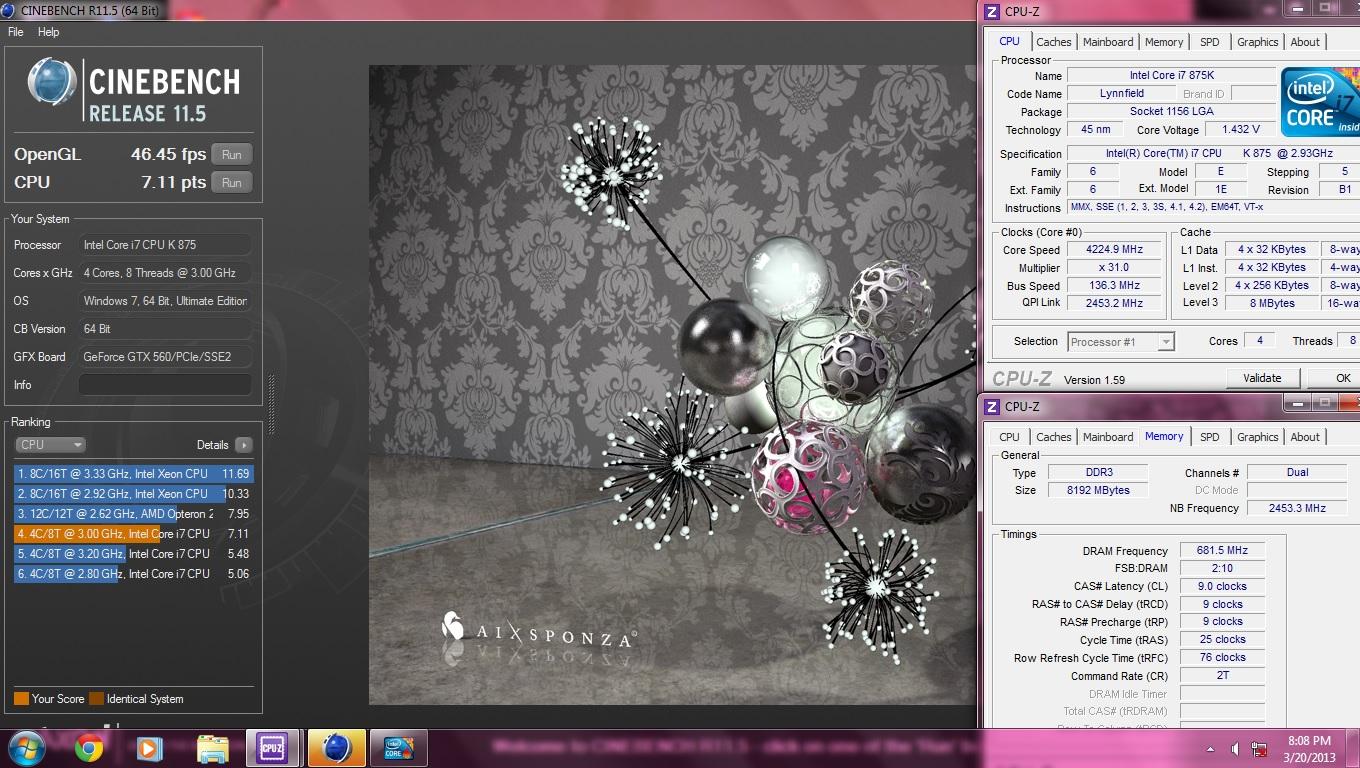Open the Caches tab in lower CPU-Z window
The height and width of the screenshot is (768, 1360).
tap(1053, 437)
